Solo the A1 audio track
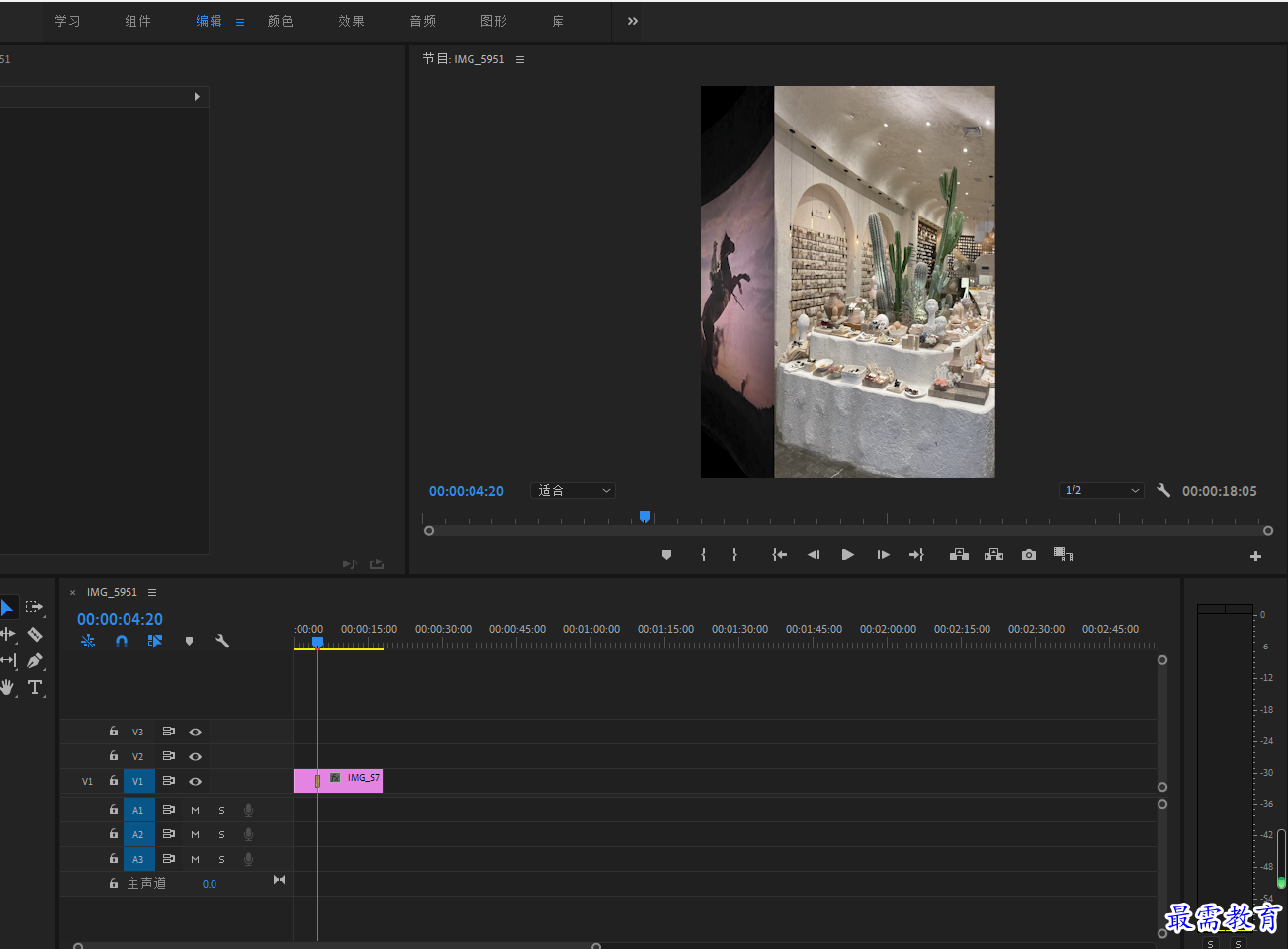The image size is (1288, 949). point(221,810)
